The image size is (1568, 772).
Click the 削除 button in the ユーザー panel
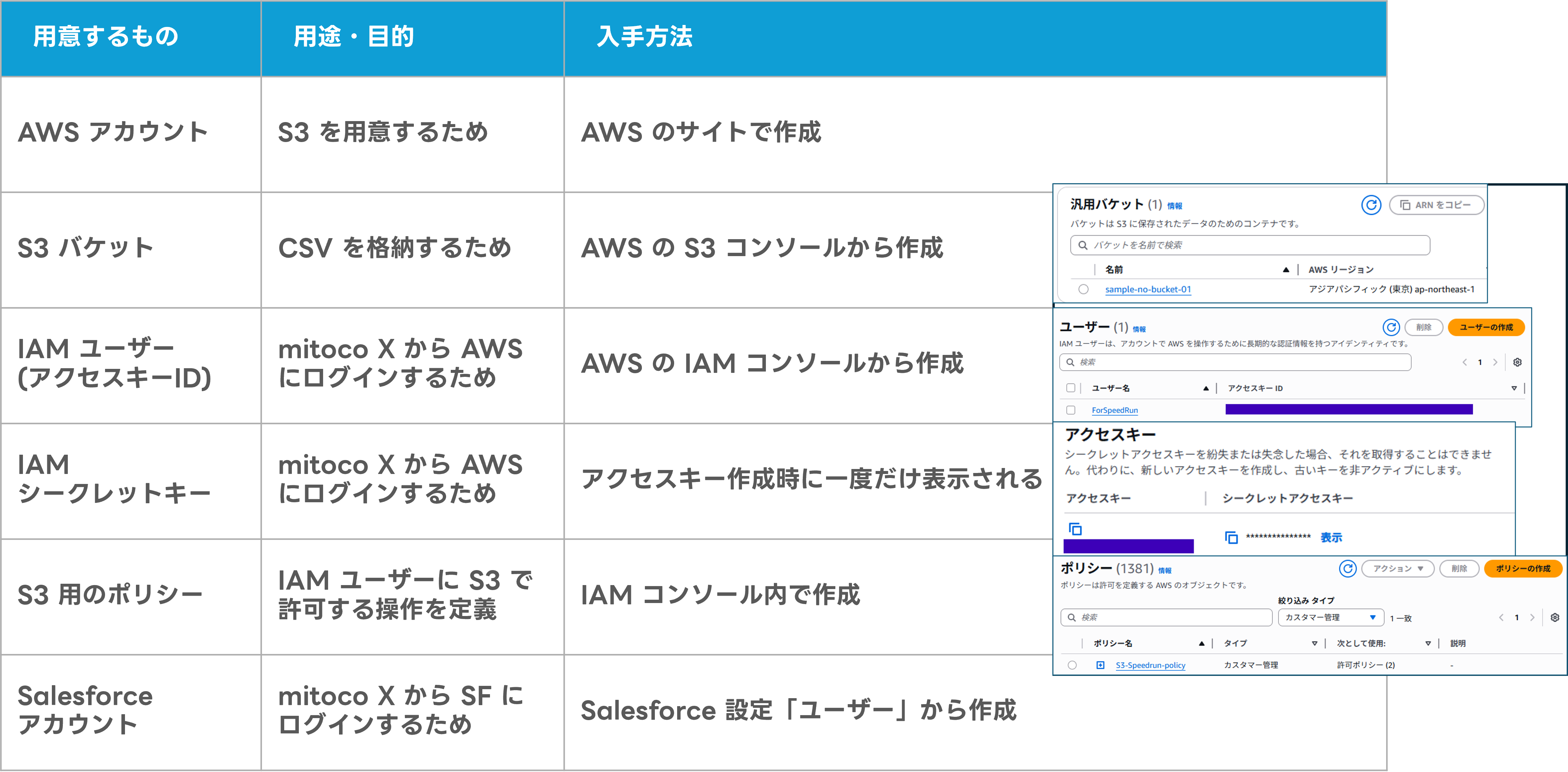click(x=1423, y=328)
